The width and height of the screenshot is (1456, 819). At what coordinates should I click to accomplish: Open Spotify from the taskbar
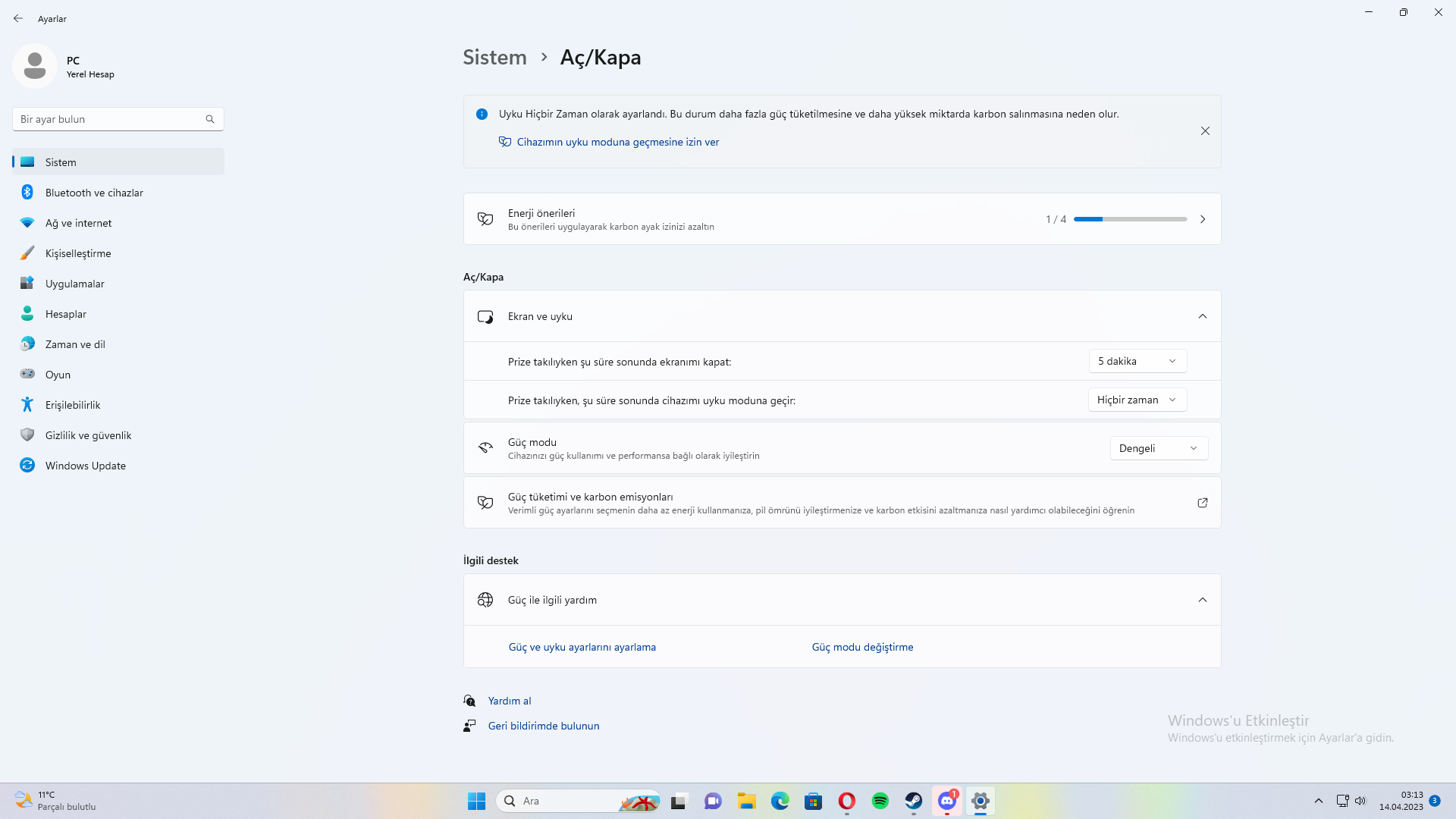point(880,801)
